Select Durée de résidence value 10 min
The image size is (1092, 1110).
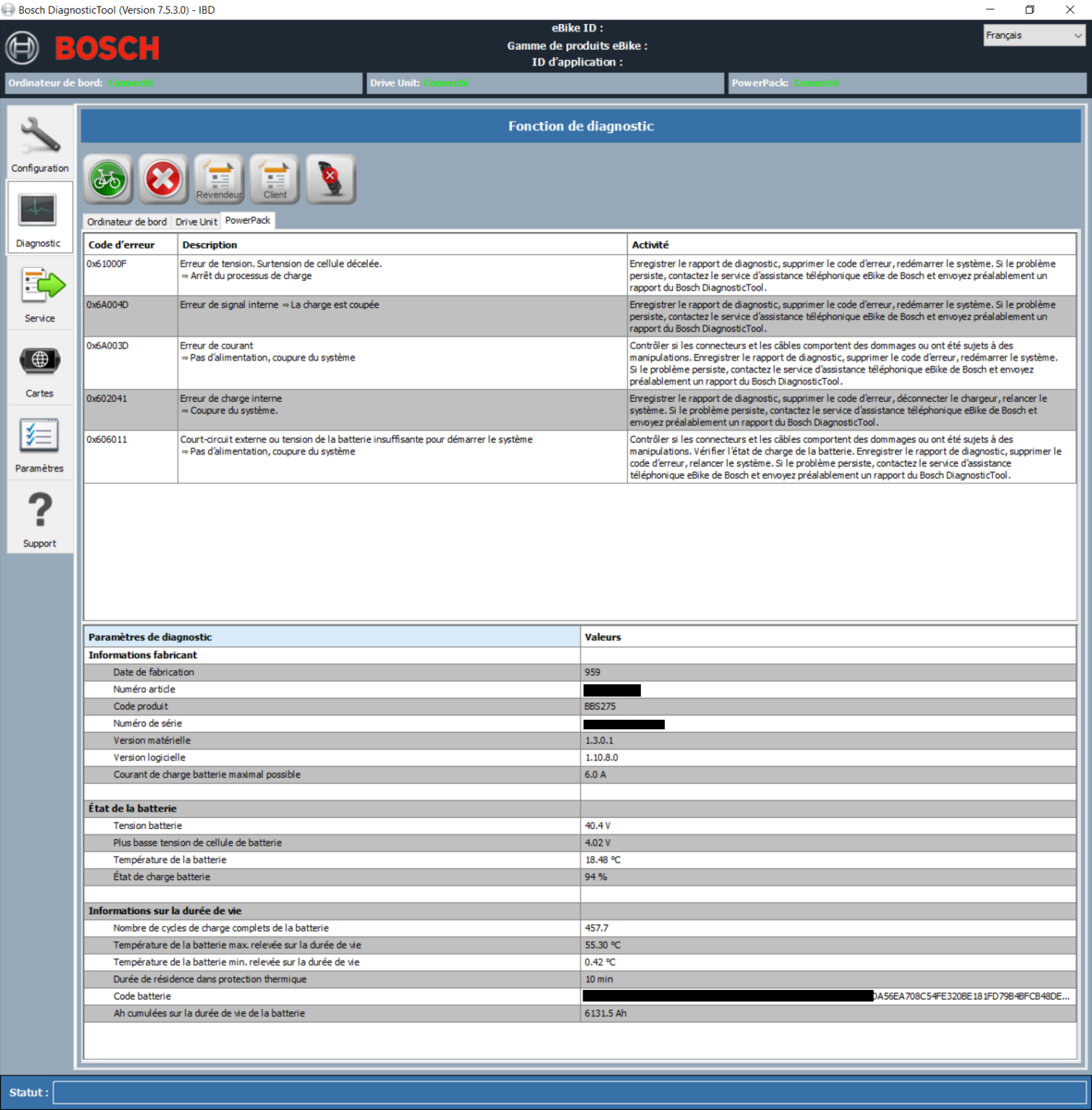point(599,979)
